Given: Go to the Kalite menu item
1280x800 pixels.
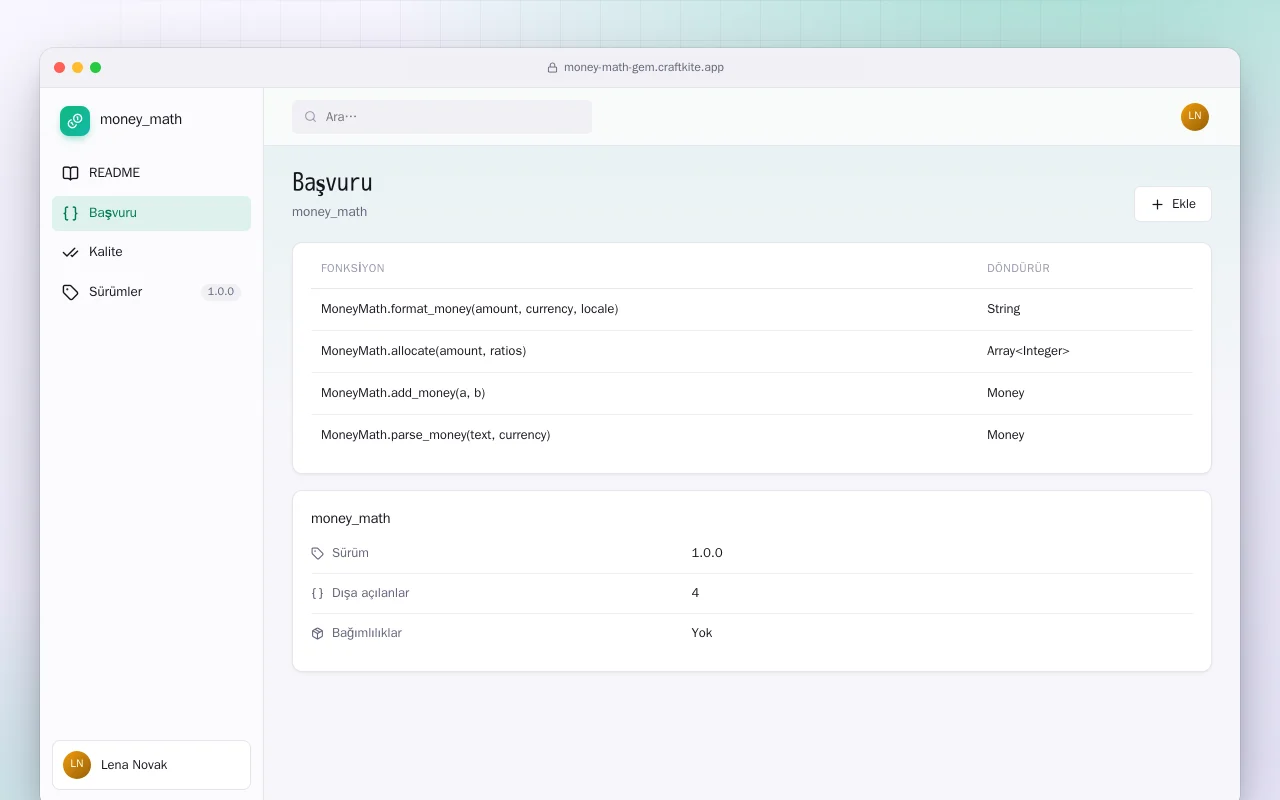Looking at the screenshot, I should pos(151,252).
